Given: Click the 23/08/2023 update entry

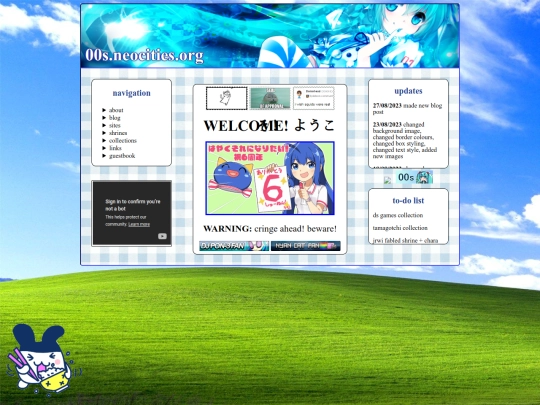Looking at the screenshot, I should tap(405, 140).
